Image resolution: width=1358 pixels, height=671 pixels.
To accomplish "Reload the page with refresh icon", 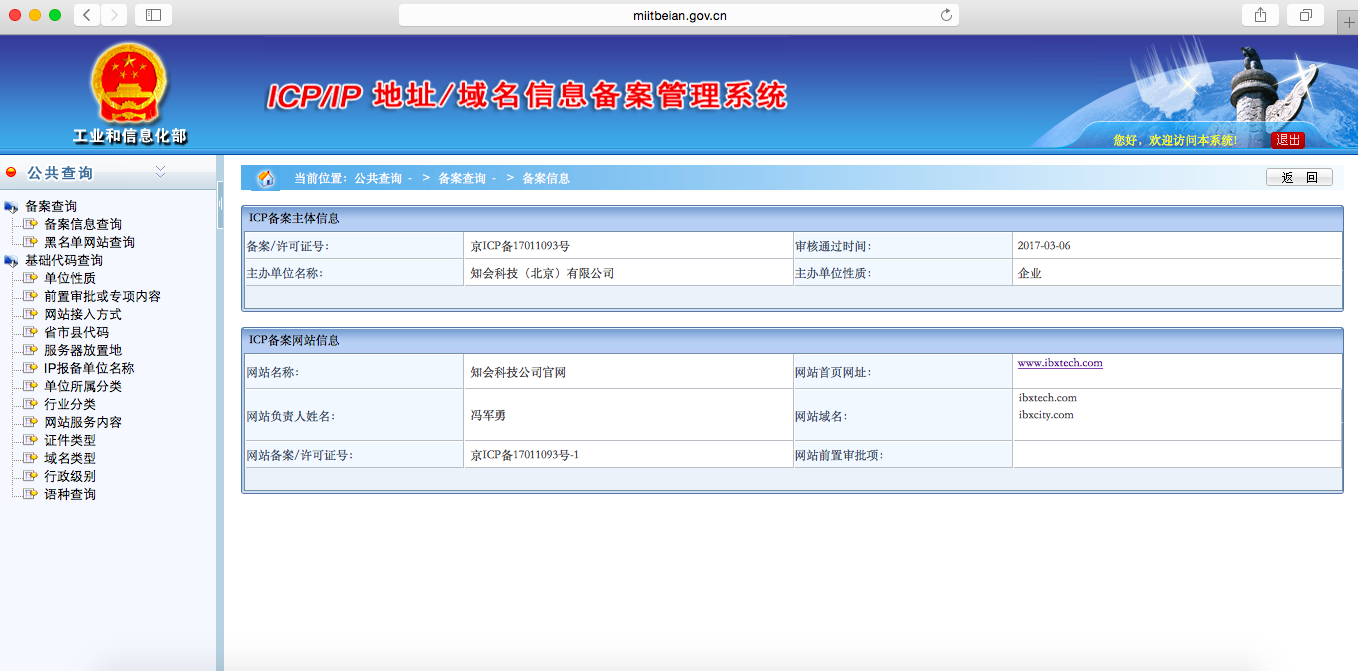I will [x=946, y=15].
